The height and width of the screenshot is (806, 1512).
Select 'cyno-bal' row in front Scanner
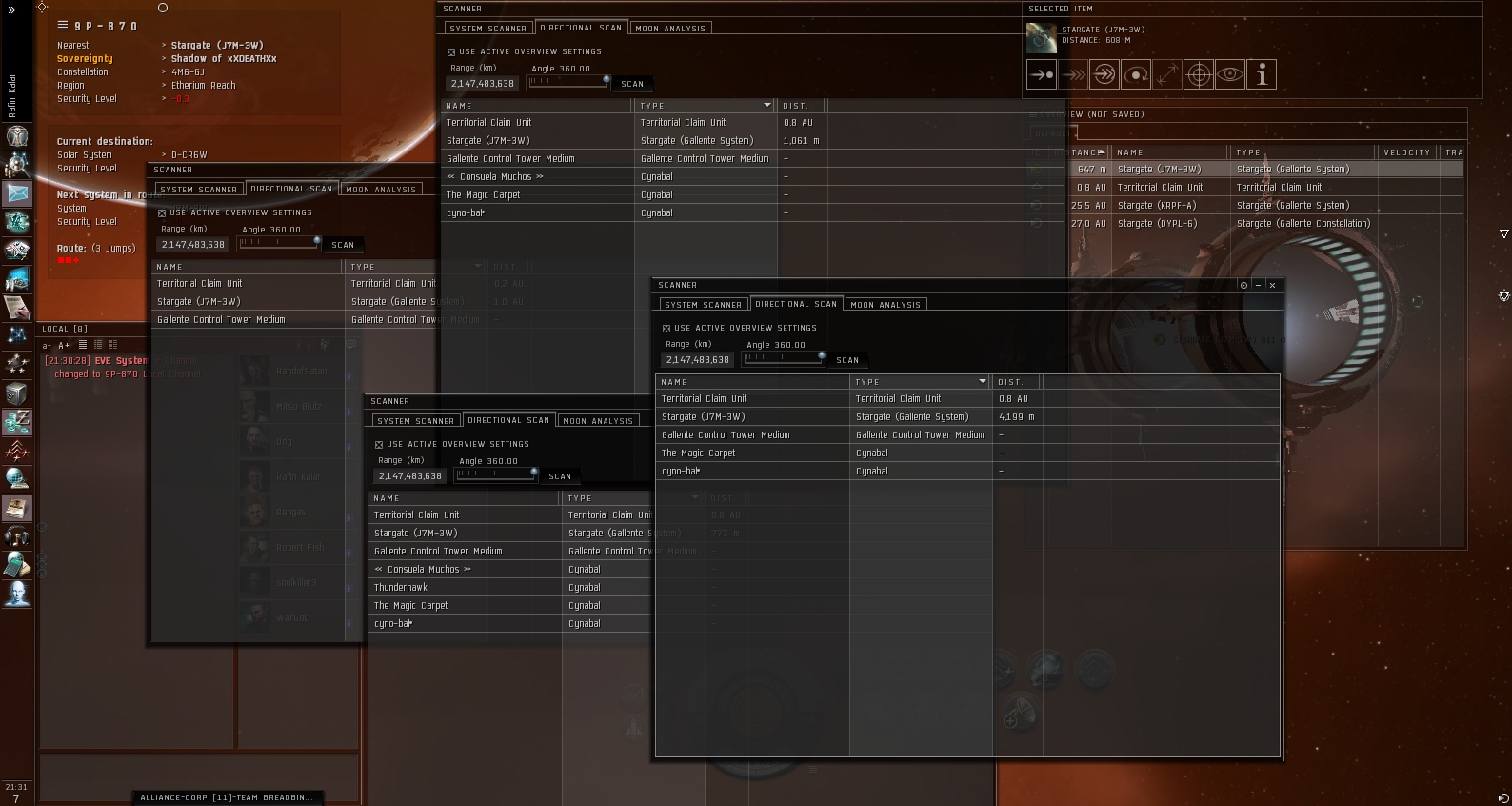[x=967, y=472]
